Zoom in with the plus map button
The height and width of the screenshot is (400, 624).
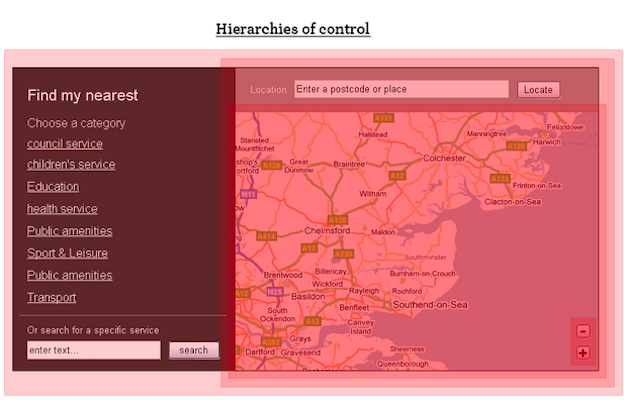click(583, 352)
